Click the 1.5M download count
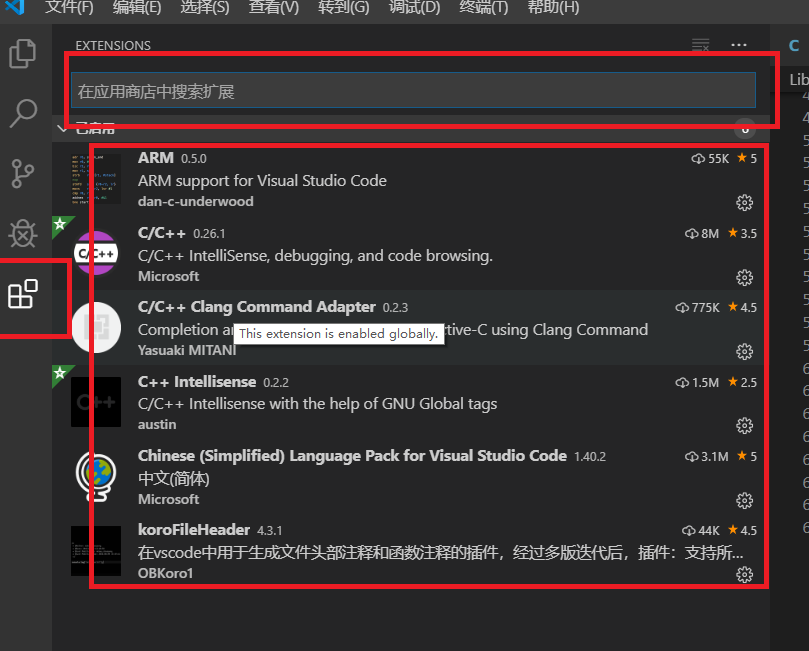Viewport: 809px width, 651px height. [x=697, y=383]
